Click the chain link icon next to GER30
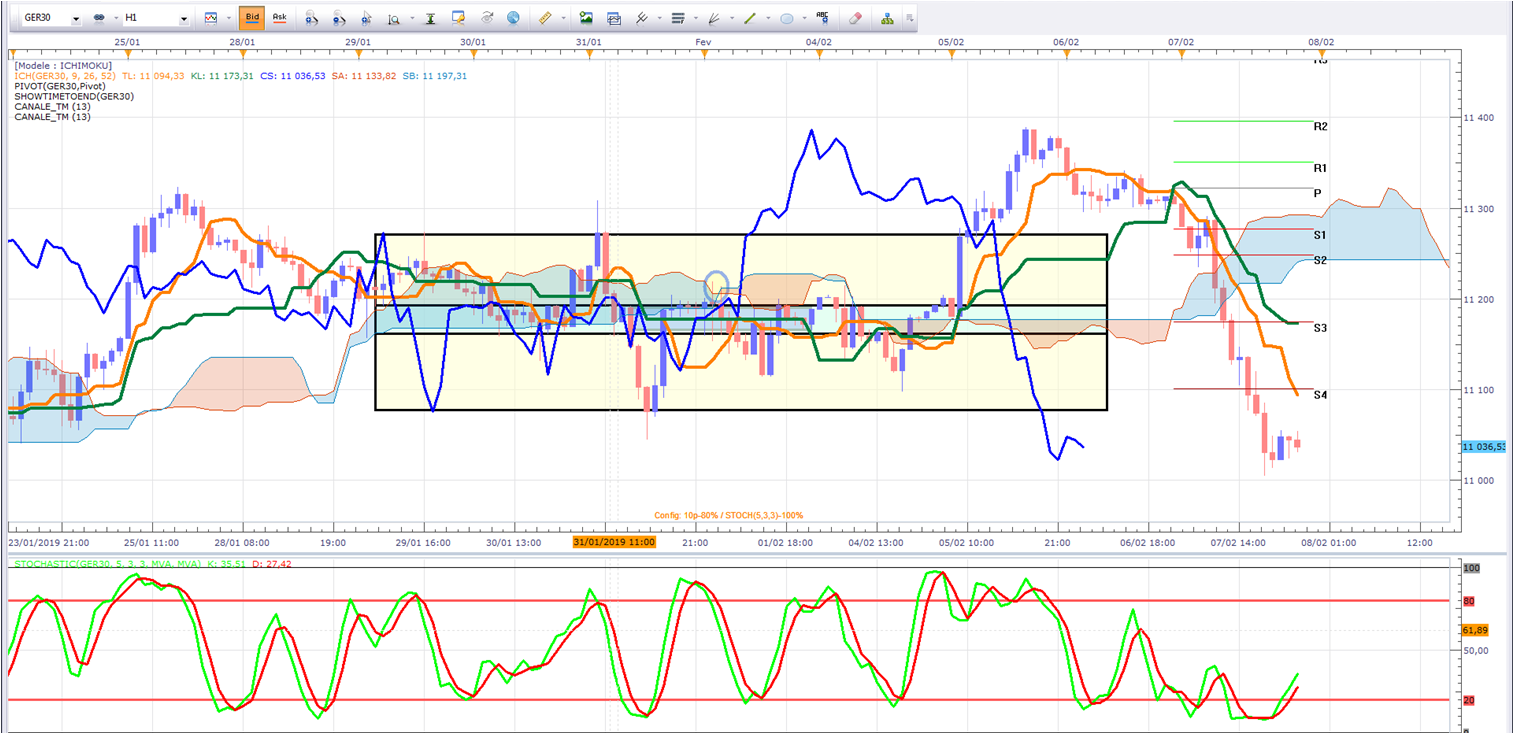Viewport: 1514px width, 734px height. (x=99, y=18)
